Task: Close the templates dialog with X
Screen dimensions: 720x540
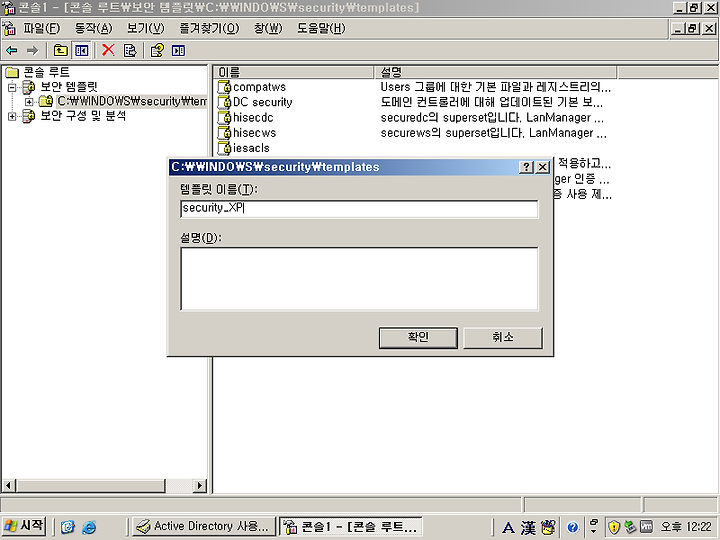Action: coord(542,167)
